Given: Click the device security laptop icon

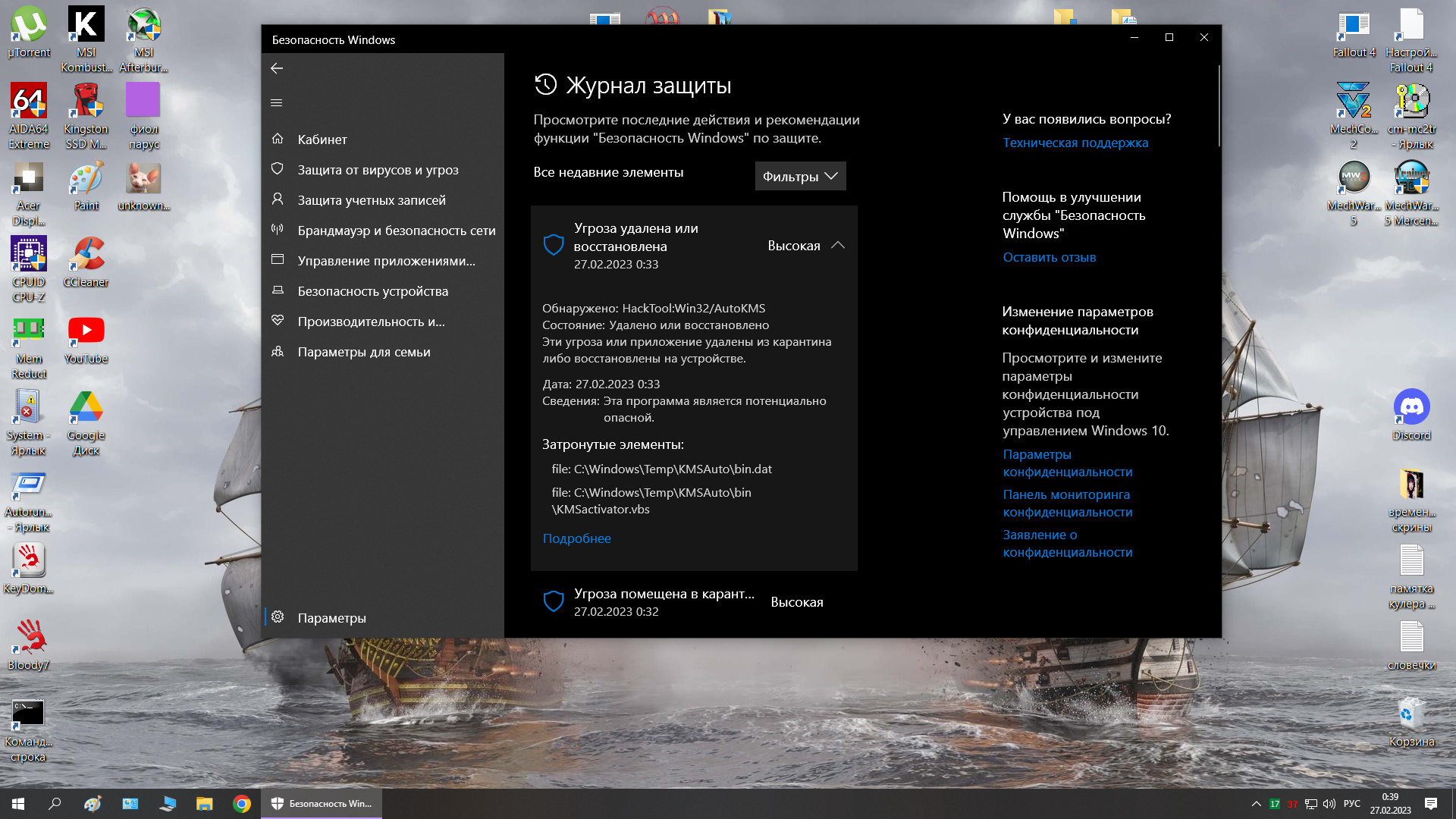Looking at the screenshot, I should tap(278, 290).
